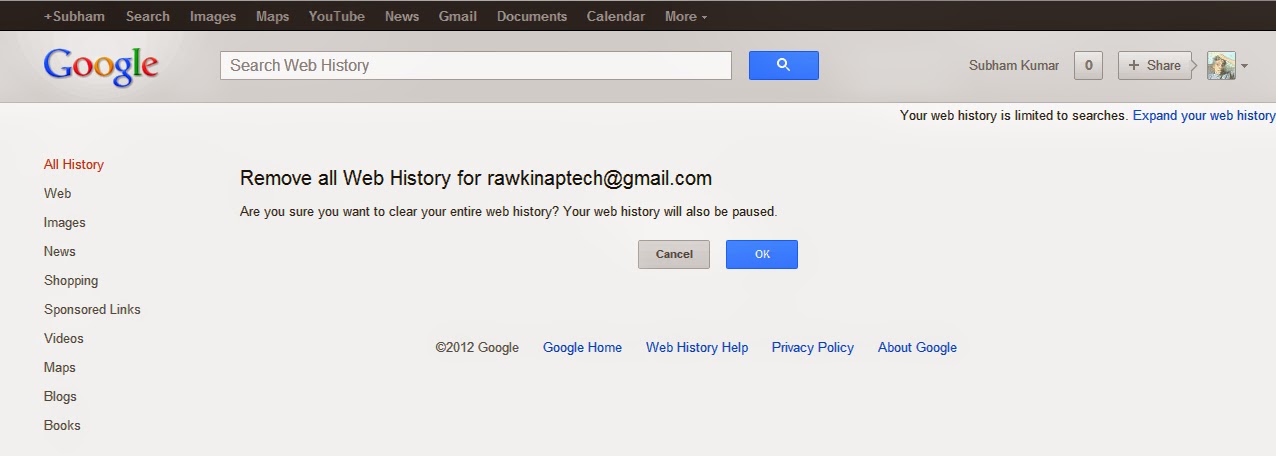Click the blue search magnifier button
This screenshot has width=1276, height=456.
(783, 65)
